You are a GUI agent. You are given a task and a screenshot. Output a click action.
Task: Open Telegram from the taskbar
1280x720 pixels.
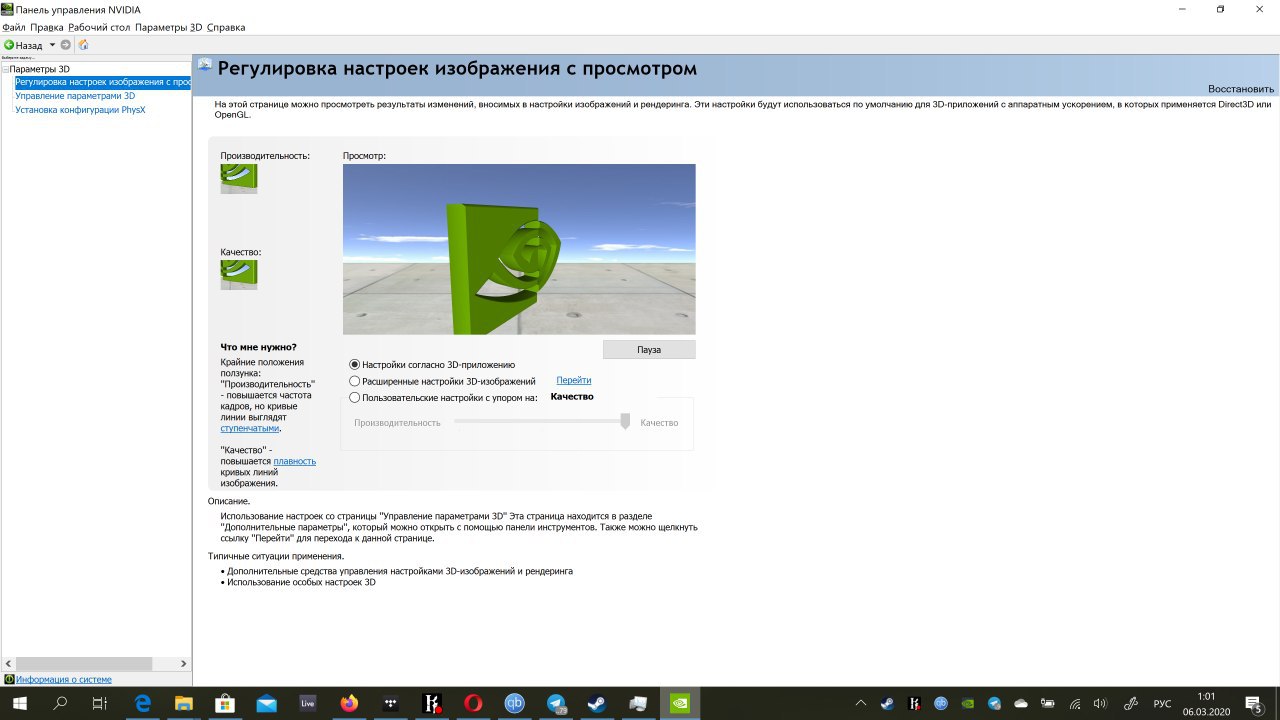[x=556, y=703]
